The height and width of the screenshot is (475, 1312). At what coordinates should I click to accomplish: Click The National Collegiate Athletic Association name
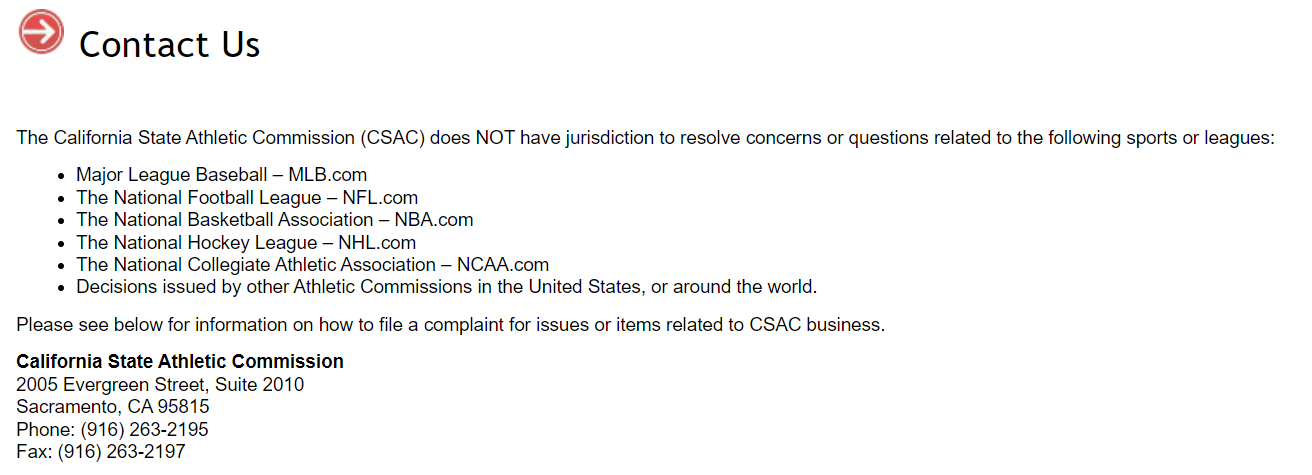coord(256,265)
